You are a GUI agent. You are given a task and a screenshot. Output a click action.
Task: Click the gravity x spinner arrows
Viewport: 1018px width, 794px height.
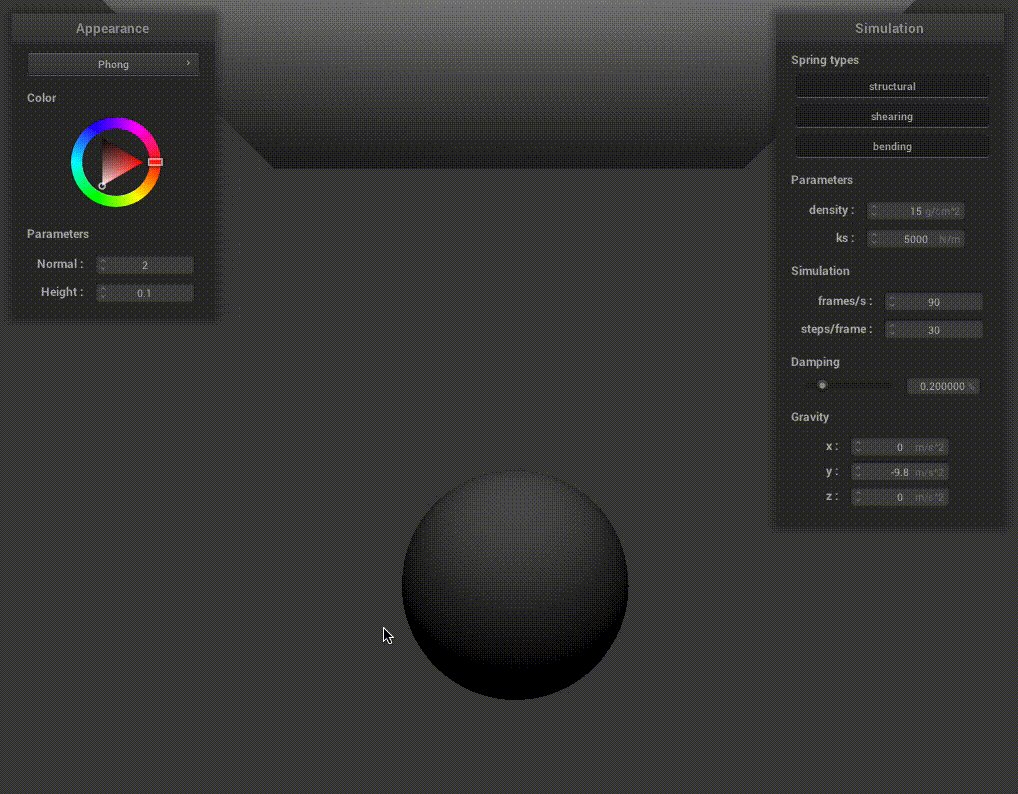[858, 447]
